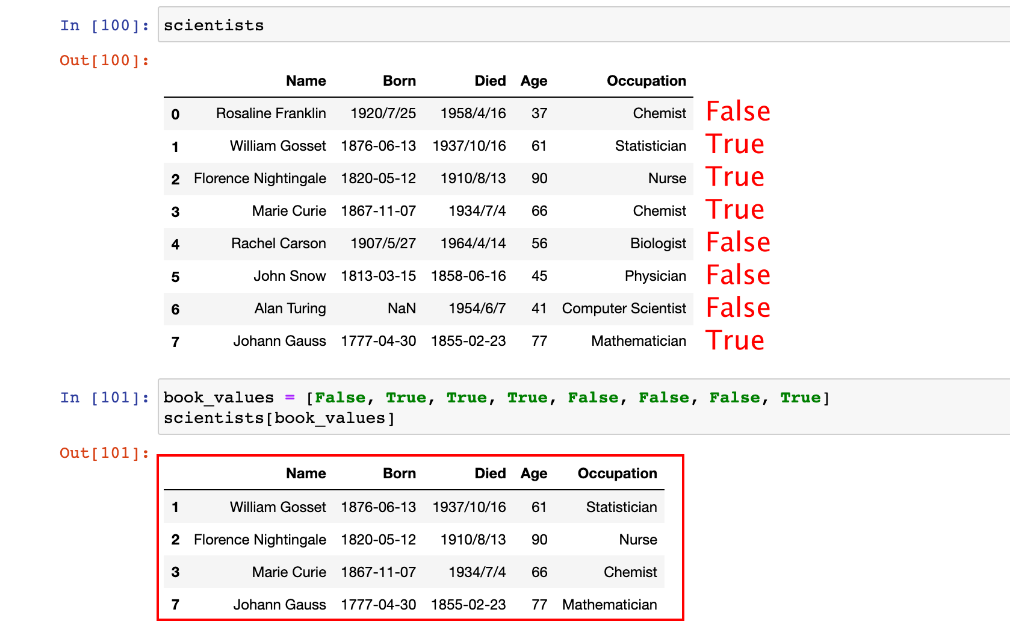
Task: Click row index 6 in the Out[100] table
Action: [x=175, y=310]
